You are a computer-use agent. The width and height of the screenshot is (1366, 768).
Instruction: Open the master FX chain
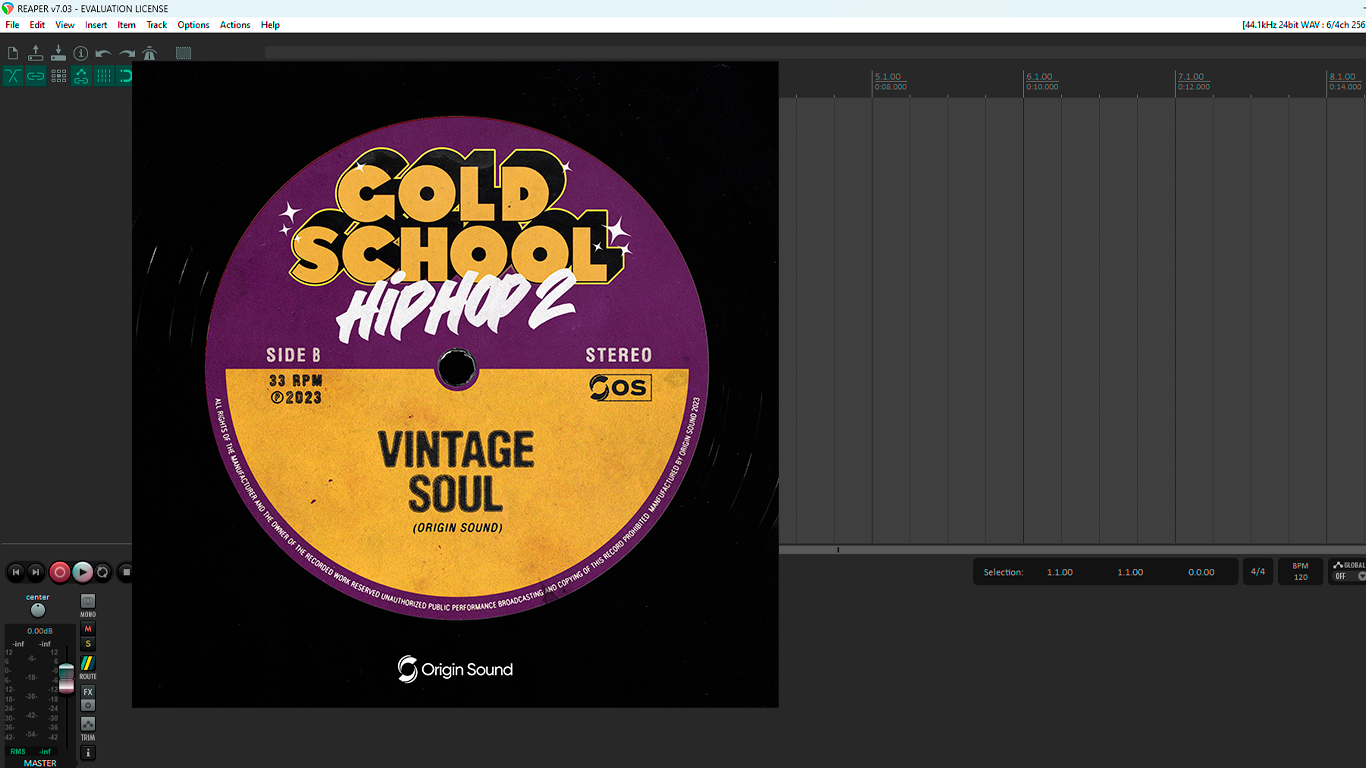[x=88, y=692]
